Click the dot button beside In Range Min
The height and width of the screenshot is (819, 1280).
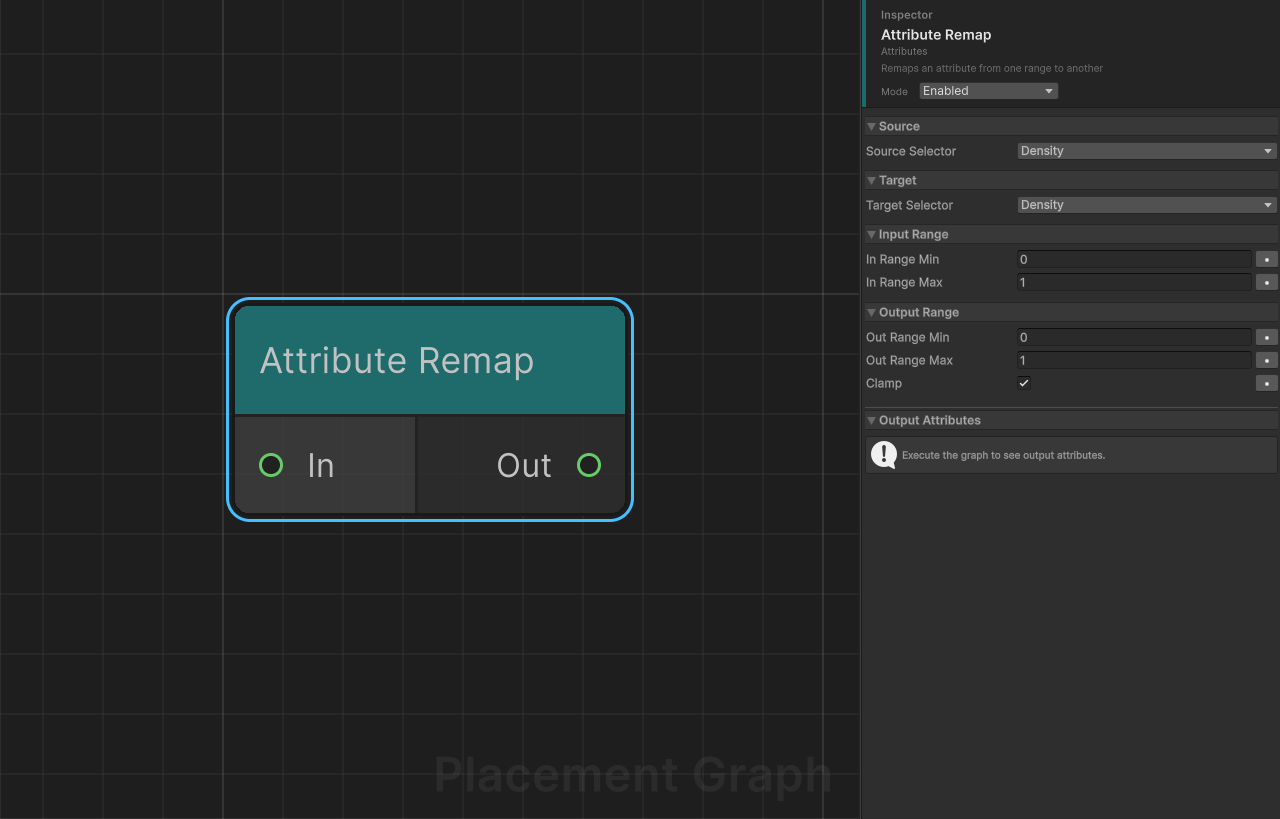click(x=1266, y=259)
